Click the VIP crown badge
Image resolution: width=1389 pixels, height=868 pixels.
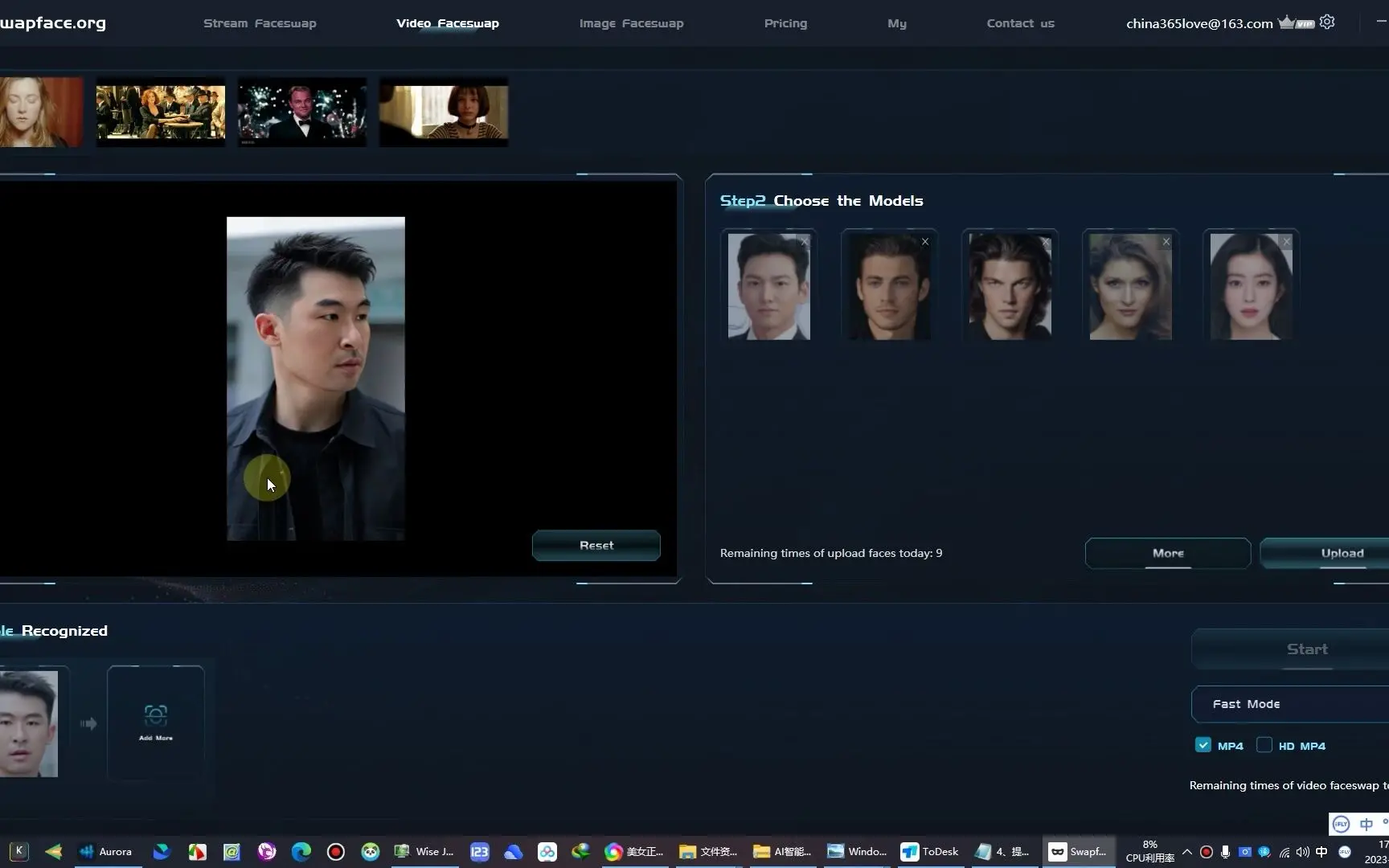(1296, 23)
